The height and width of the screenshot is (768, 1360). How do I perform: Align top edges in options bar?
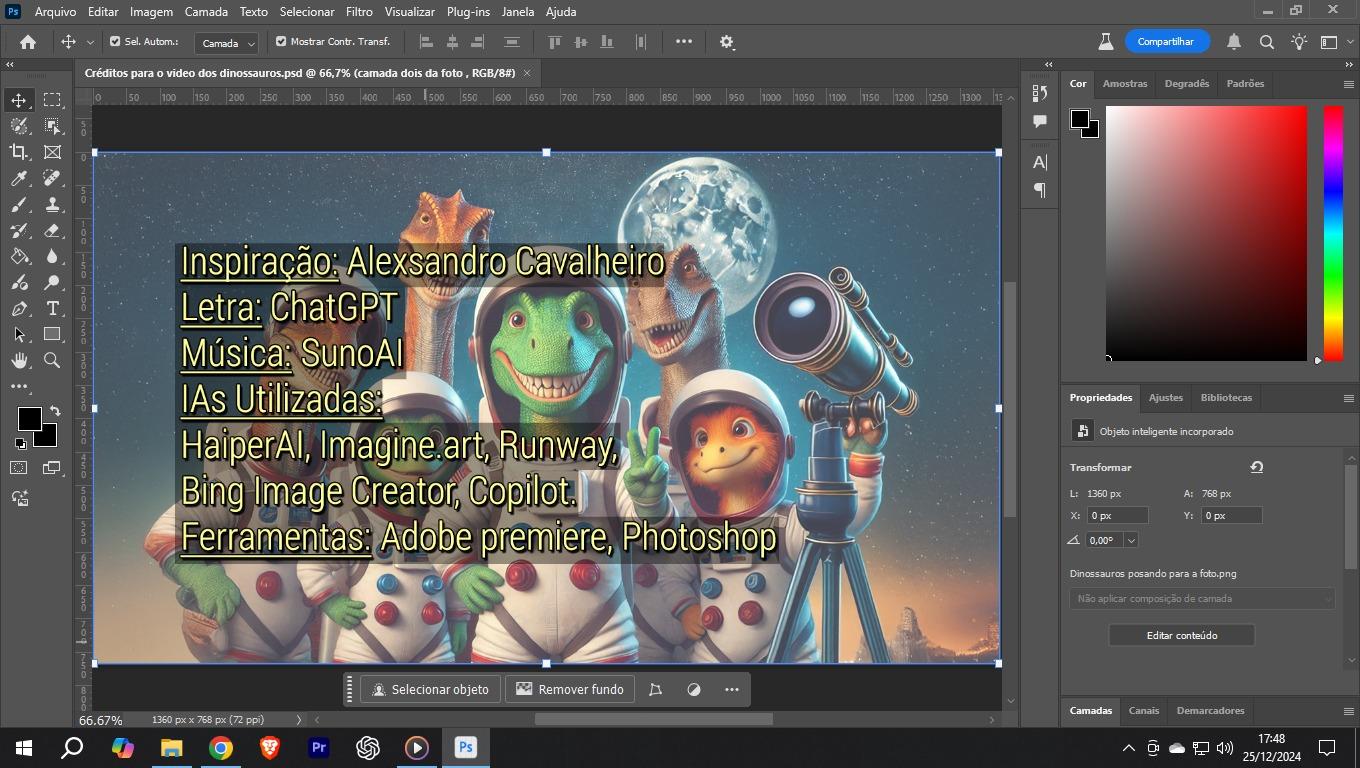pos(555,42)
